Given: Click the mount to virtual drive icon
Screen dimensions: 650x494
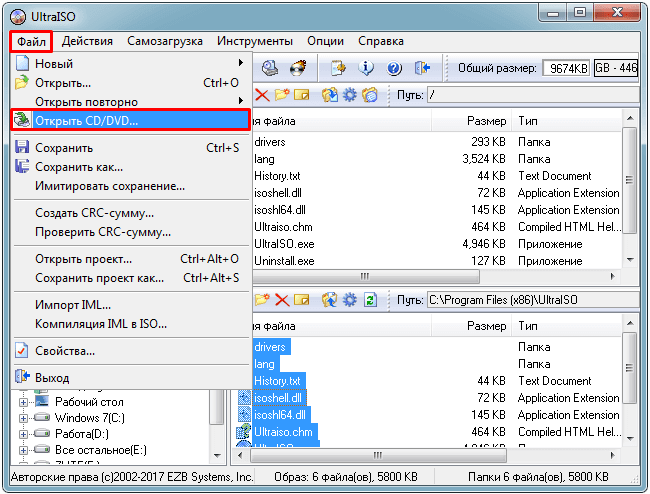Looking at the screenshot, I should (x=270, y=68).
